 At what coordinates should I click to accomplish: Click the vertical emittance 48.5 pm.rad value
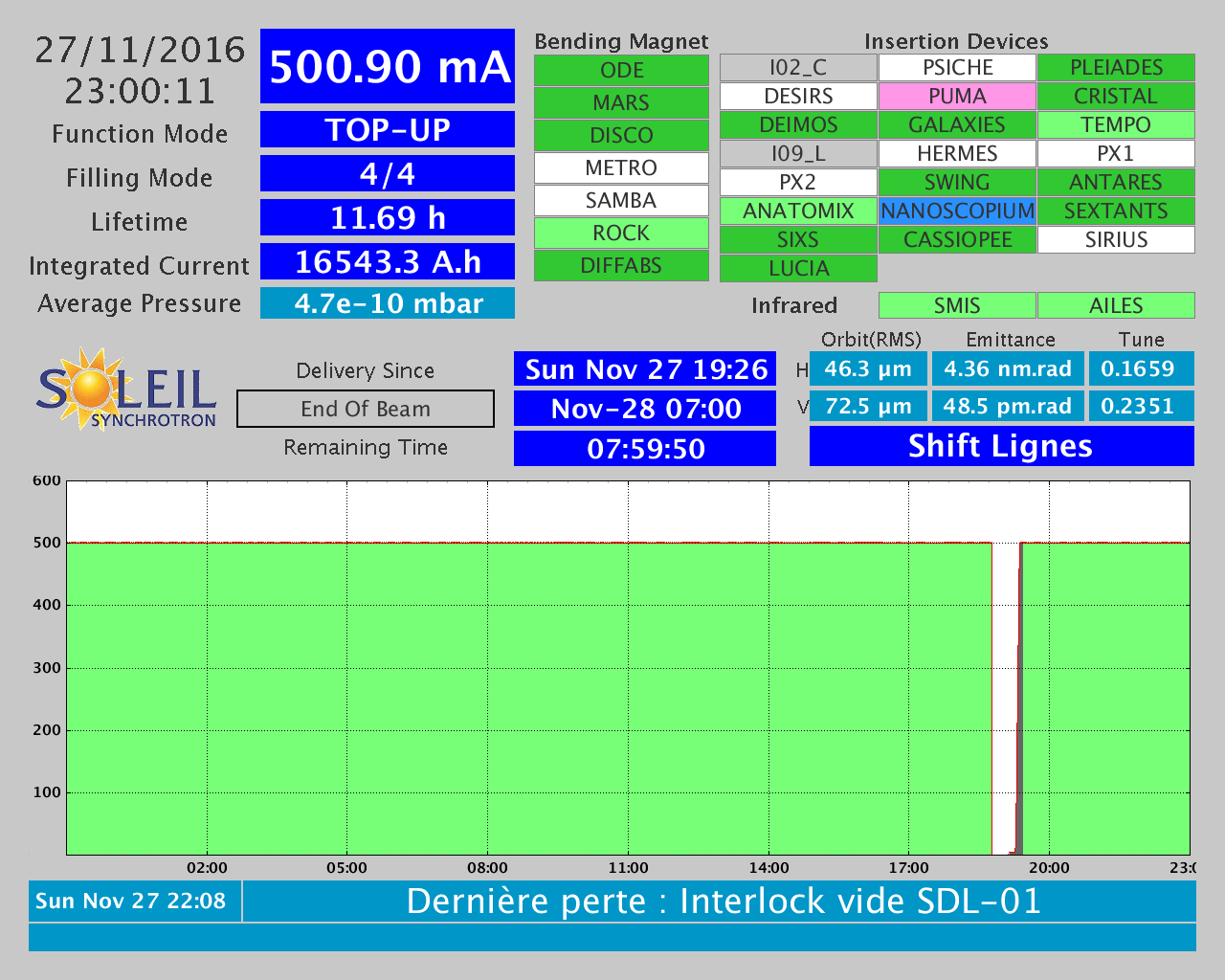point(1008,406)
